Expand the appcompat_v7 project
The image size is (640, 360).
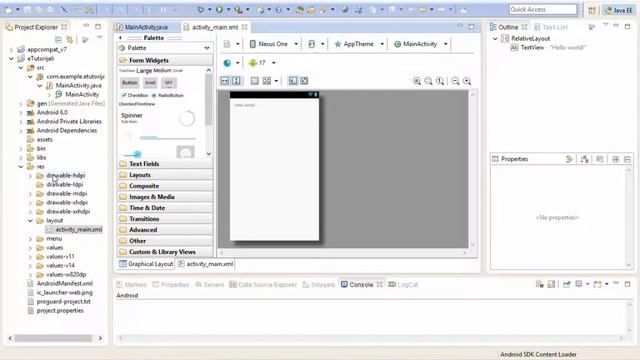(11, 50)
